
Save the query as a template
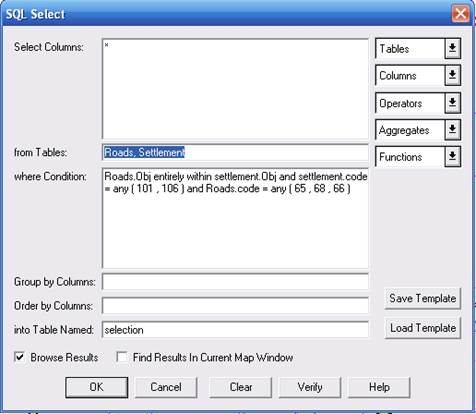pos(423,298)
